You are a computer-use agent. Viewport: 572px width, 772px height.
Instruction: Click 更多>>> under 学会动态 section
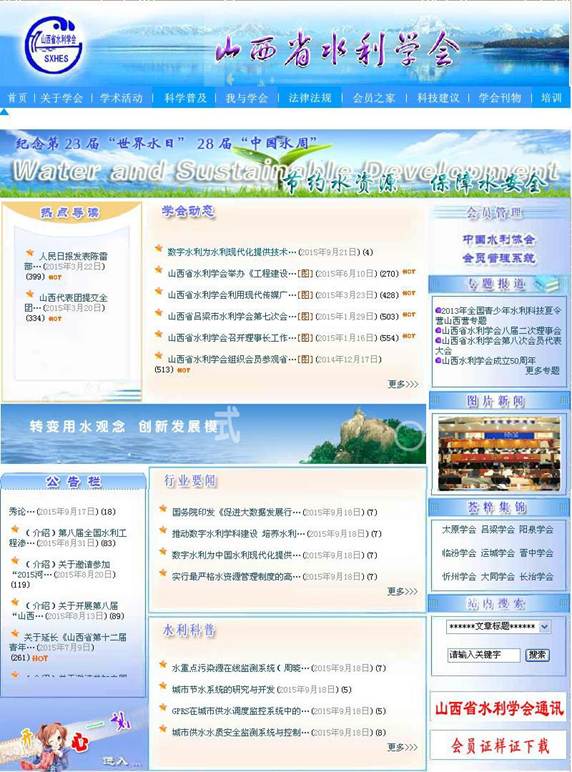(x=403, y=384)
